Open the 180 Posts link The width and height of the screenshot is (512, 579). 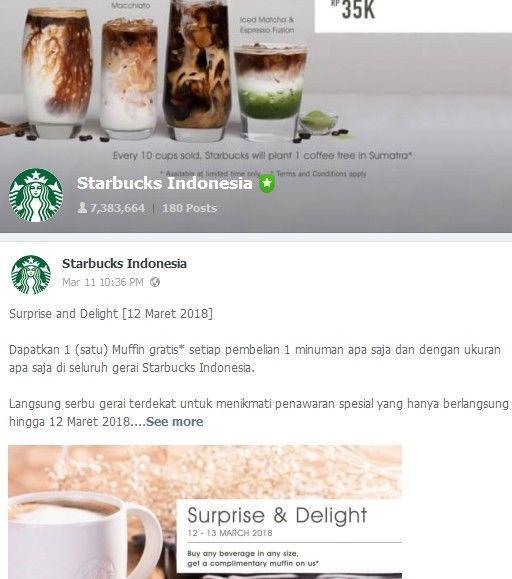pos(189,208)
